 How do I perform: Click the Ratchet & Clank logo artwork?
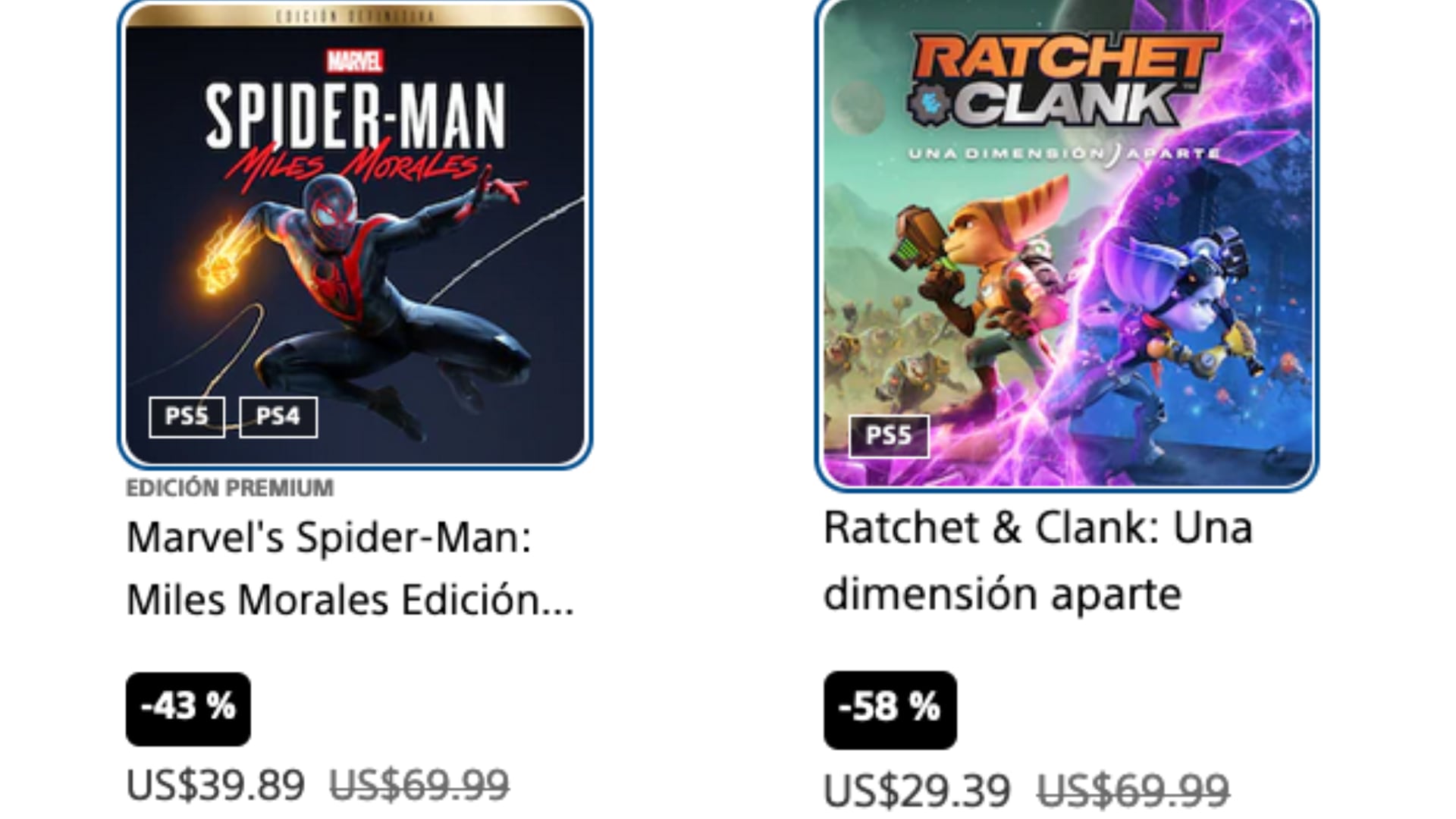tap(1065, 80)
